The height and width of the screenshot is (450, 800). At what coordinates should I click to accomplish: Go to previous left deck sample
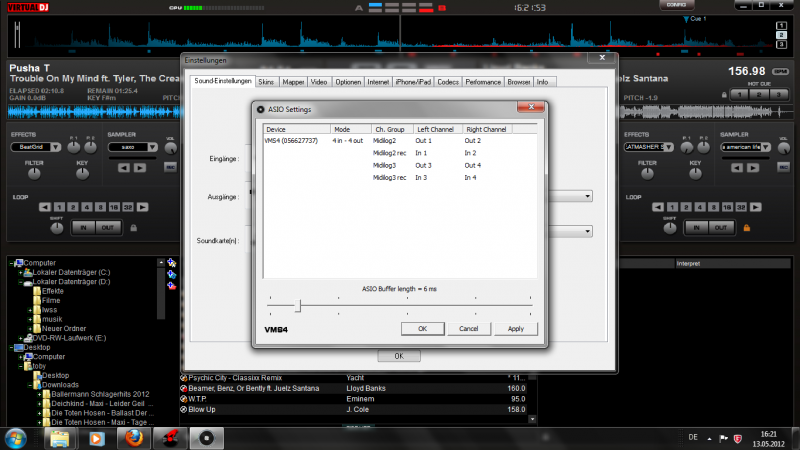pos(123,168)
